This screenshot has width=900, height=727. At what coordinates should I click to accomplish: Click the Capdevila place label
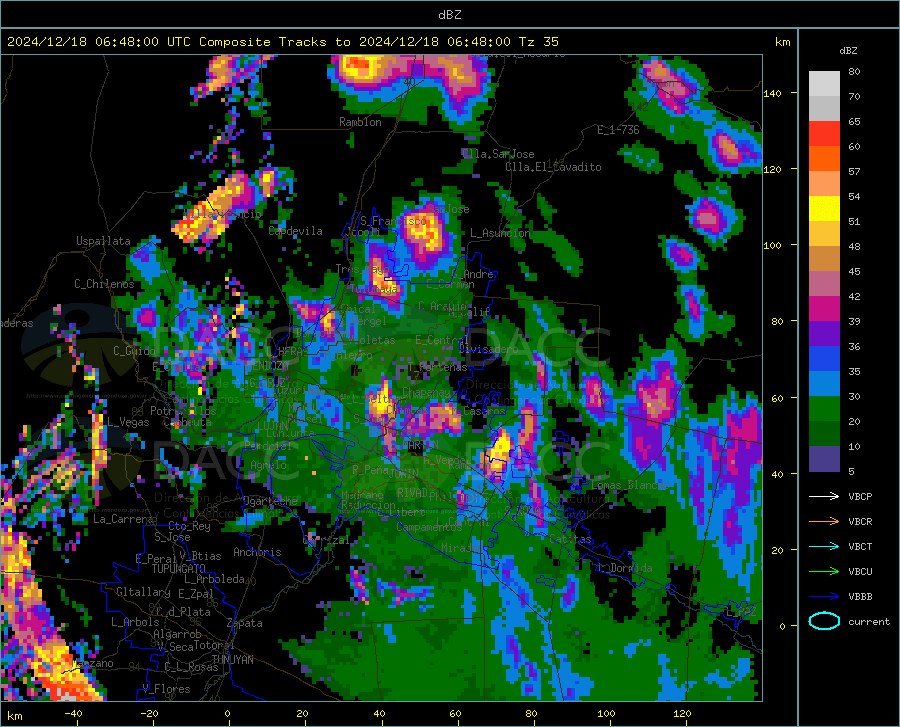295,231
